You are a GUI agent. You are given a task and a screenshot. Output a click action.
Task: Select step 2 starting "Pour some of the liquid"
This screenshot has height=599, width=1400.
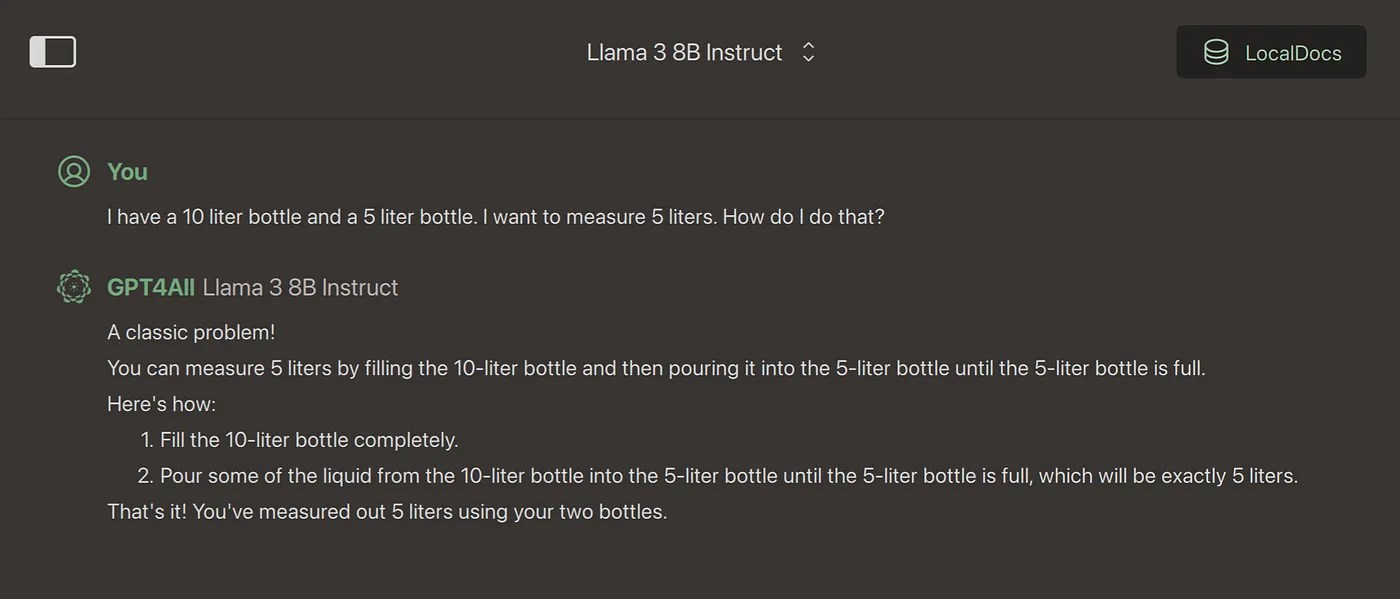coord(728,476)
